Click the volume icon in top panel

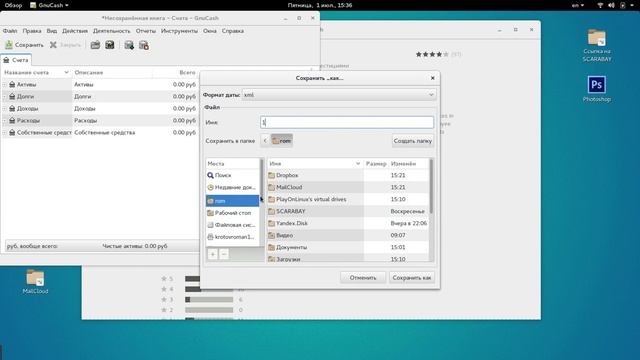pos(611,5)
